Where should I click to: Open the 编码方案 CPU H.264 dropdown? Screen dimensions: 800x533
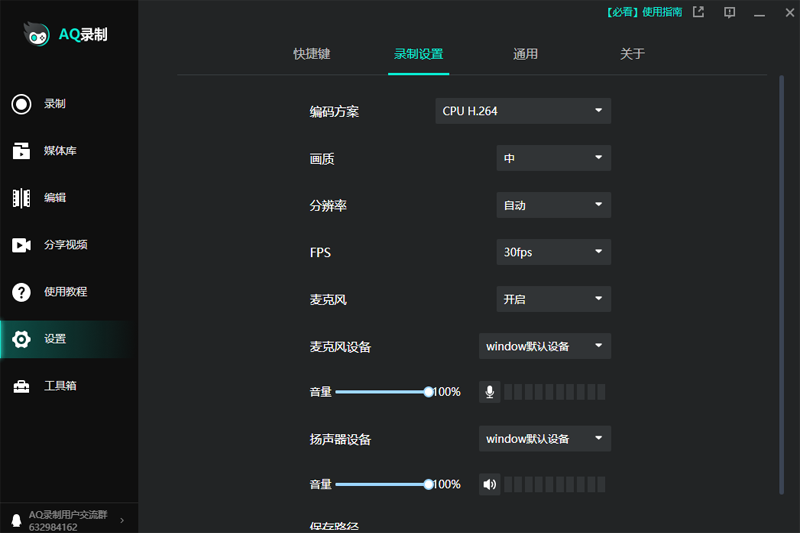click(523, 111)
